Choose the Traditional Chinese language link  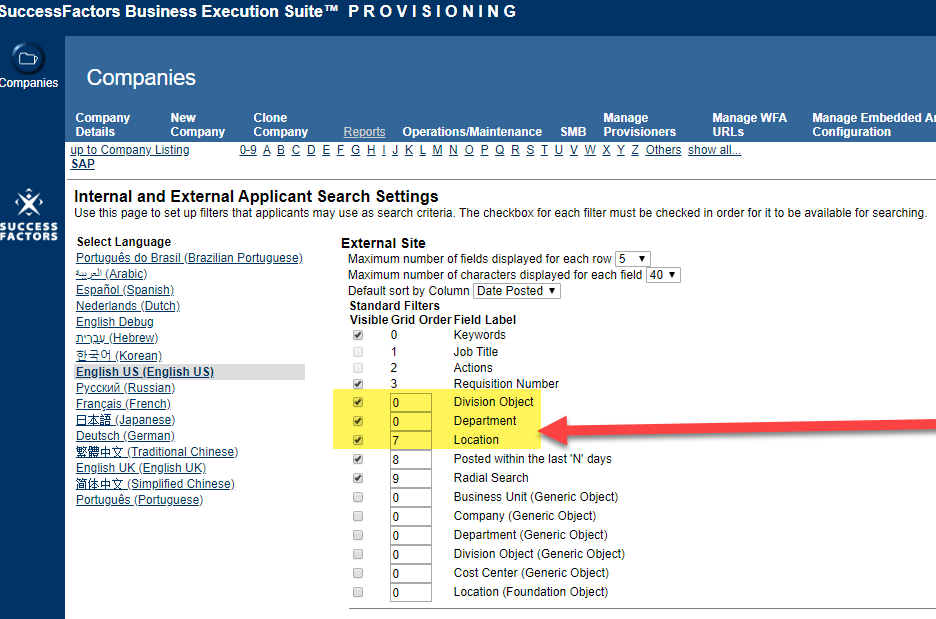point(157,452)
